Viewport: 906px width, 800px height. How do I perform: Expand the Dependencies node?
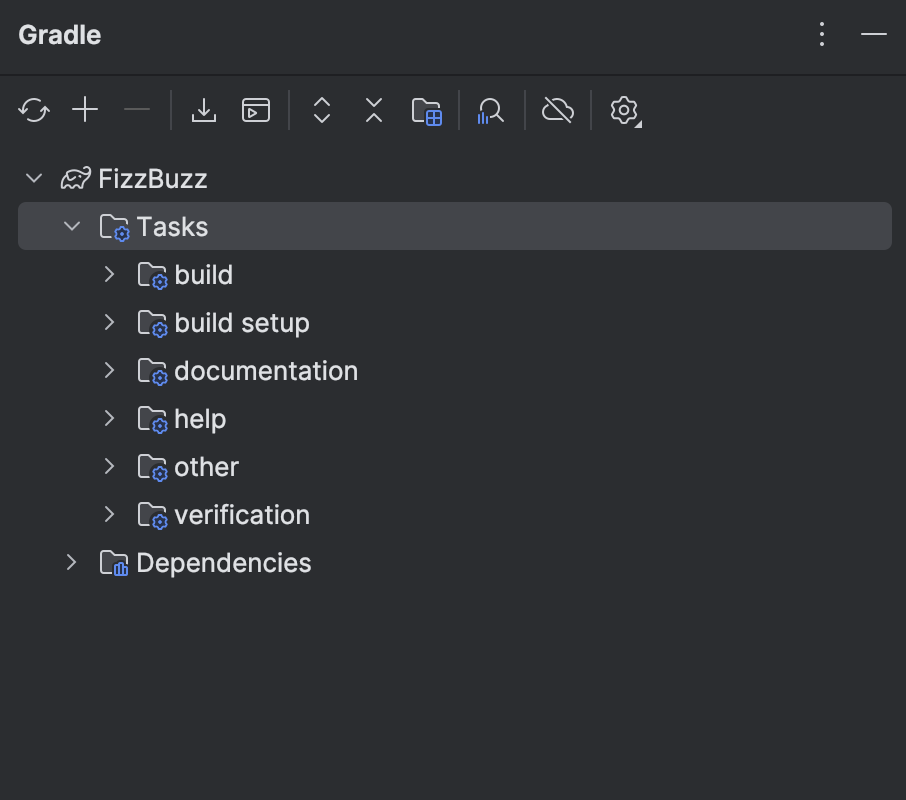click(x=71, y=562)
